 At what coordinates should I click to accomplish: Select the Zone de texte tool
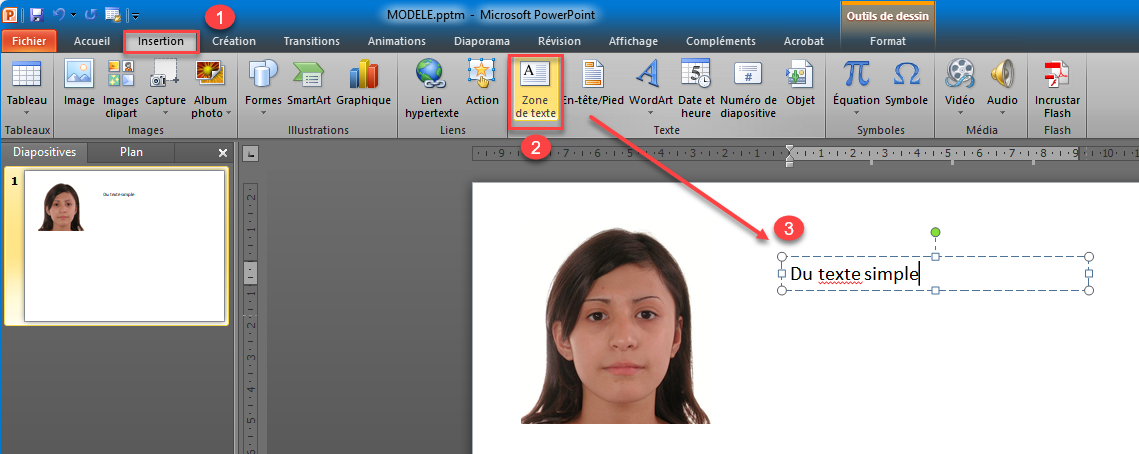tap(536, 92)
